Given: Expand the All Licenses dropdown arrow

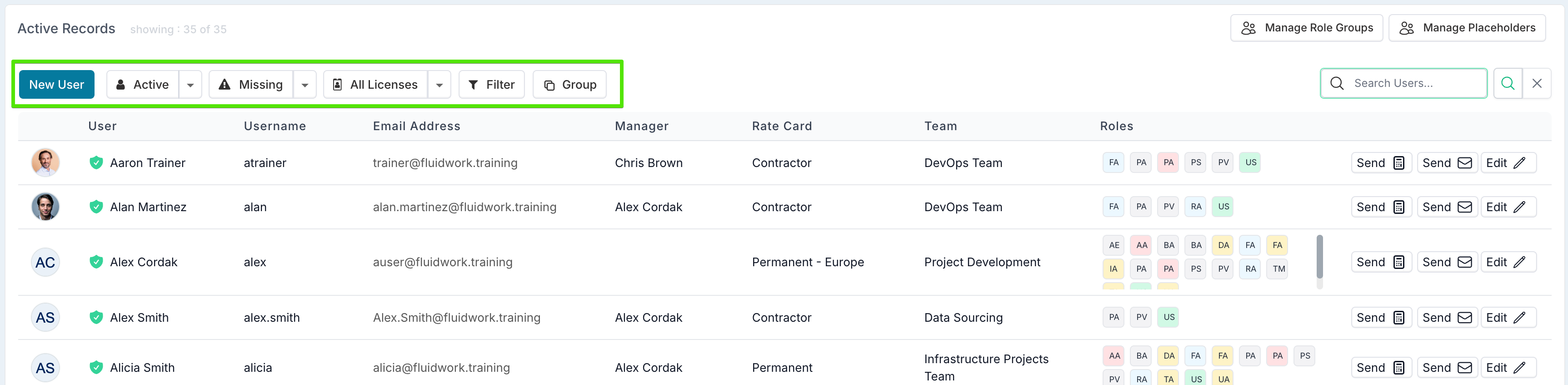Looking at the screenshot, I should pos(439,85).
